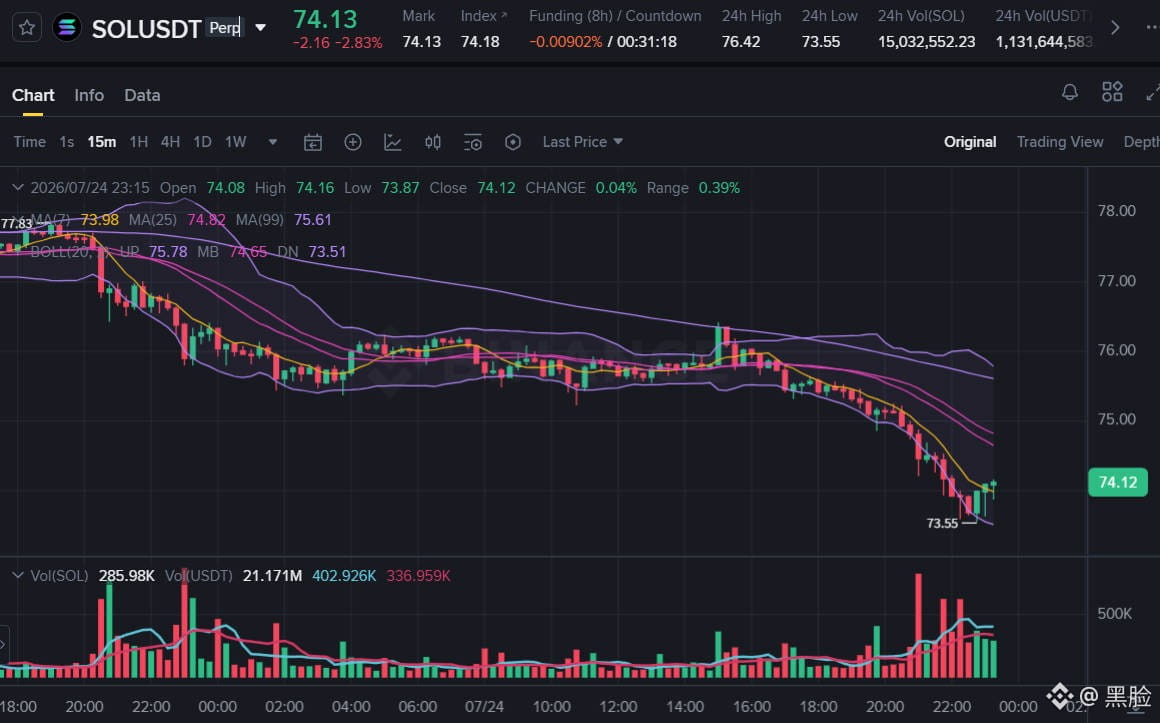Image resolution: width=1160 pixels, height=723 pixels.
Task: Add SOLUSDT to favorites with star icon
Action: (27, 28)
